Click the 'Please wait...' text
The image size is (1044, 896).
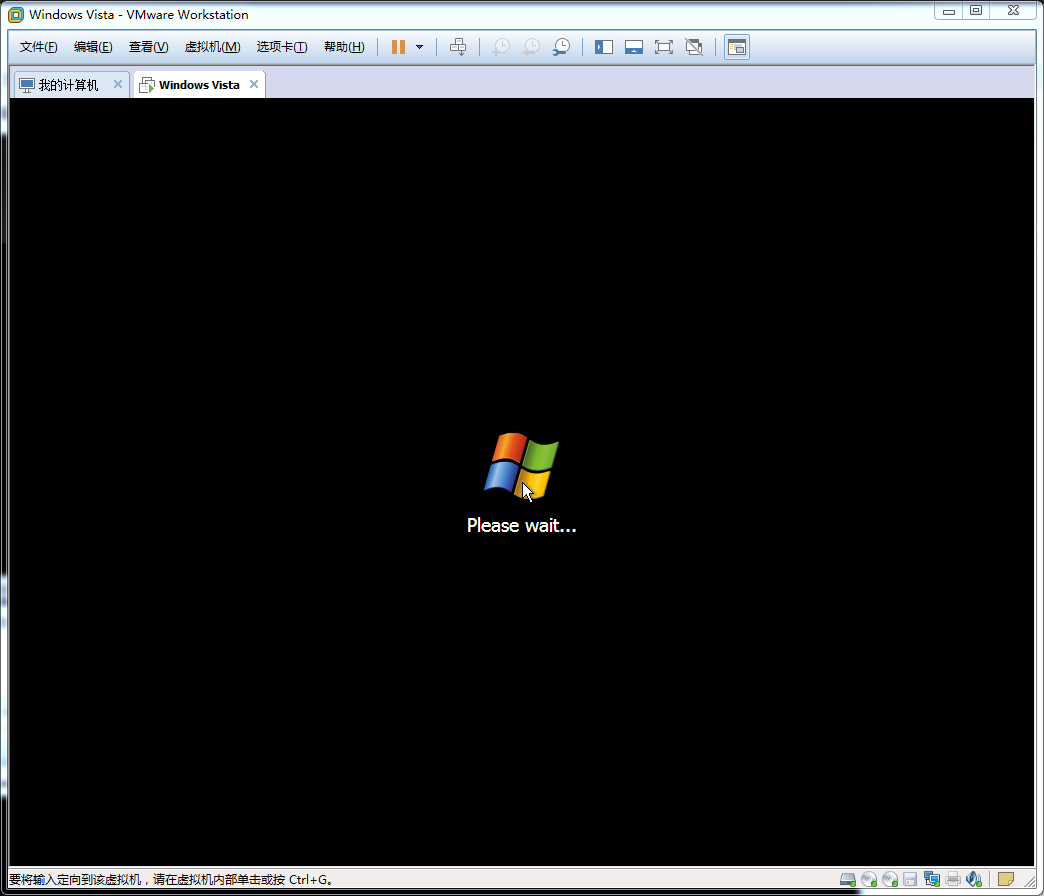click(x=521, y=526)
